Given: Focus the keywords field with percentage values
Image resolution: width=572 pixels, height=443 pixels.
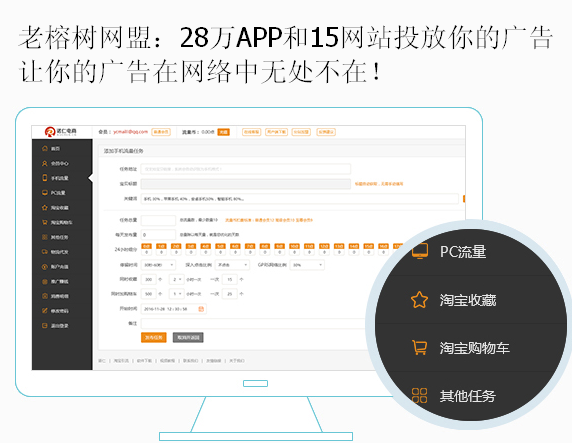Looking at the screenshot, I should point(299,199).
